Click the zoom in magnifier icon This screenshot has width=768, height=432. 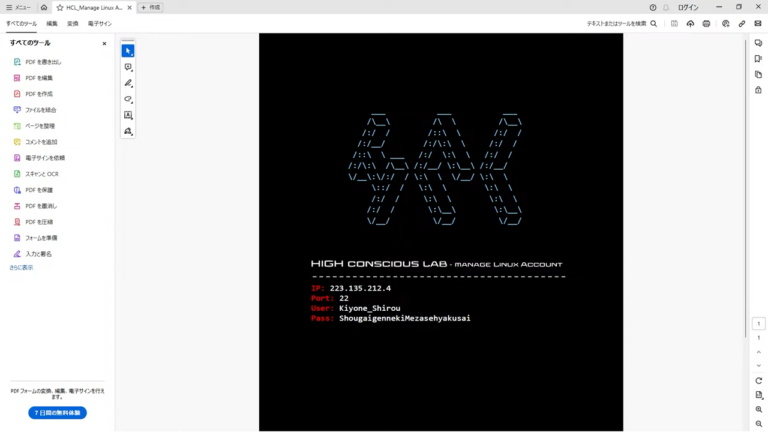pos(759,410)
